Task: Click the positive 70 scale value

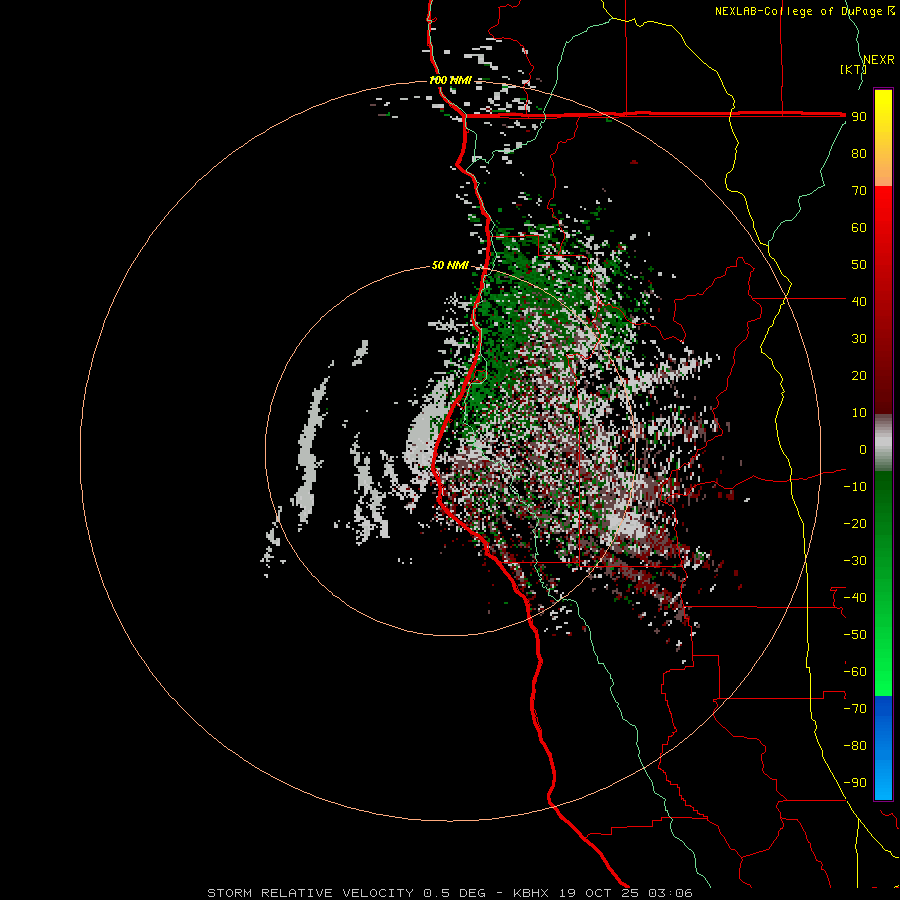Action: pyautogui.click(x=859, y=191)
